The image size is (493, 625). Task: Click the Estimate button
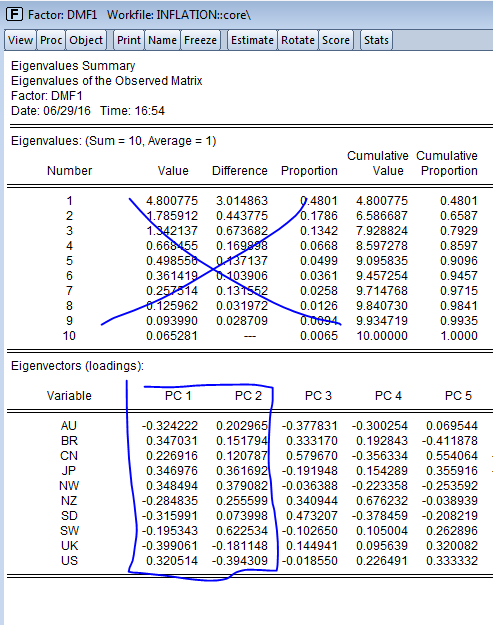pos(252,40)
